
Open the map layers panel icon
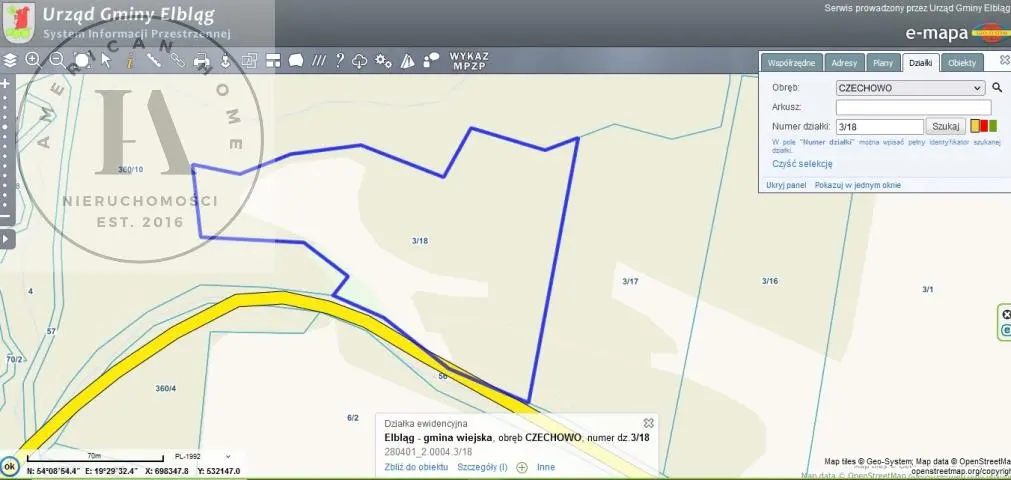[x=10, y=60]
